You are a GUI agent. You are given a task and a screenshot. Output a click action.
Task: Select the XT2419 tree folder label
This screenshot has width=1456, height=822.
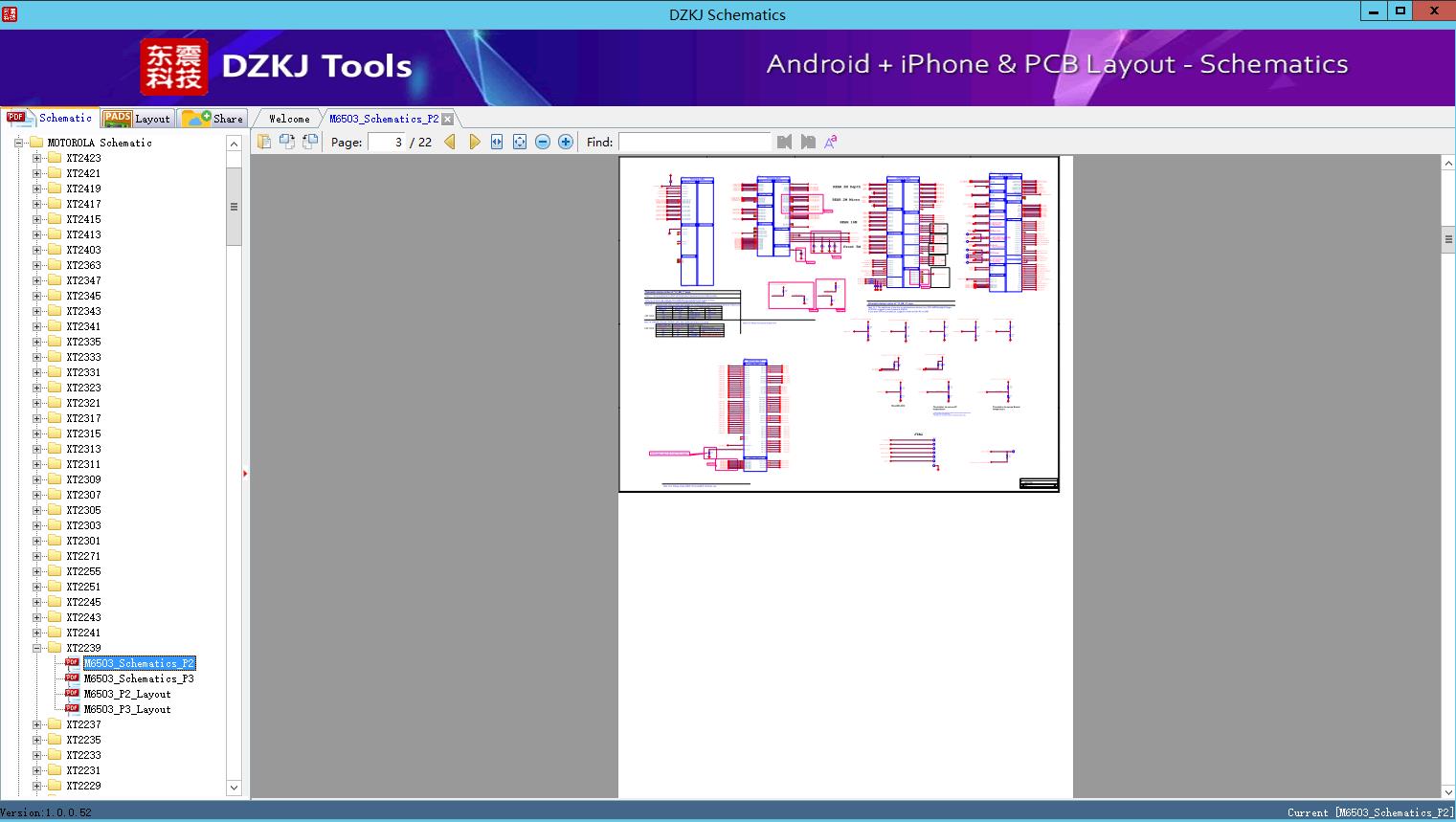point(83,189)
